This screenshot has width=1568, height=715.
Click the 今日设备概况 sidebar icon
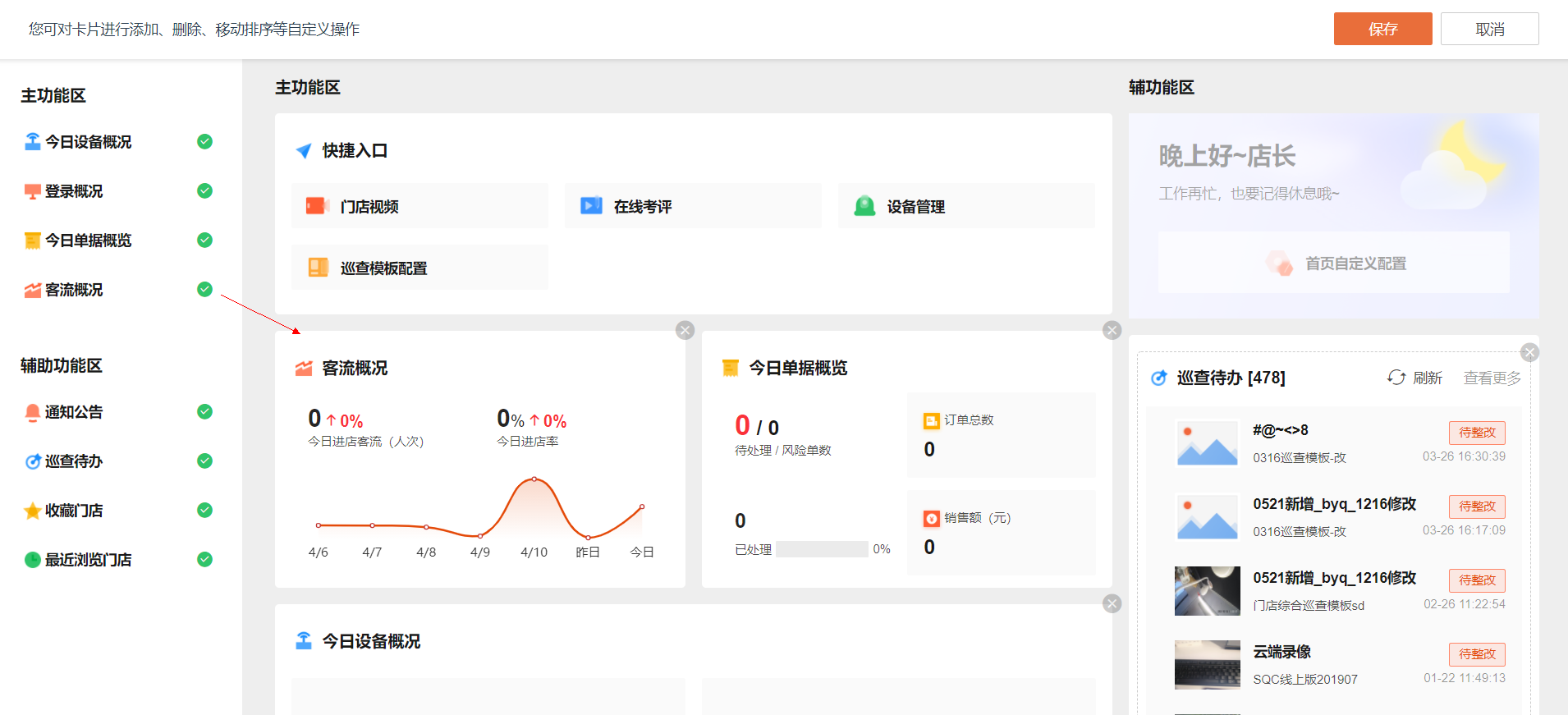pyautogui.click(x=33, y=141)
